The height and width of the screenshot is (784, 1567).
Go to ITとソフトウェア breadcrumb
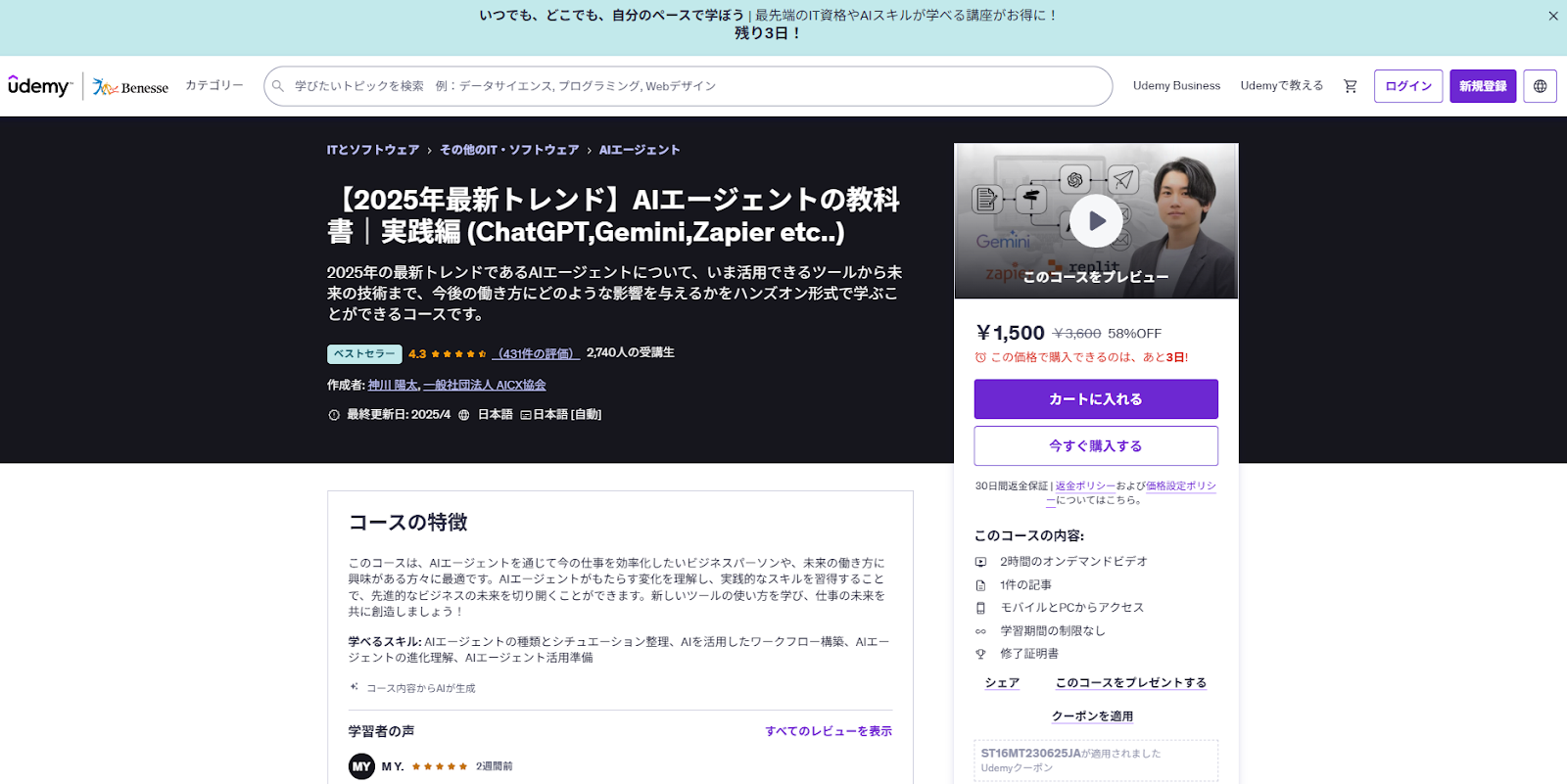click(373, 150)
